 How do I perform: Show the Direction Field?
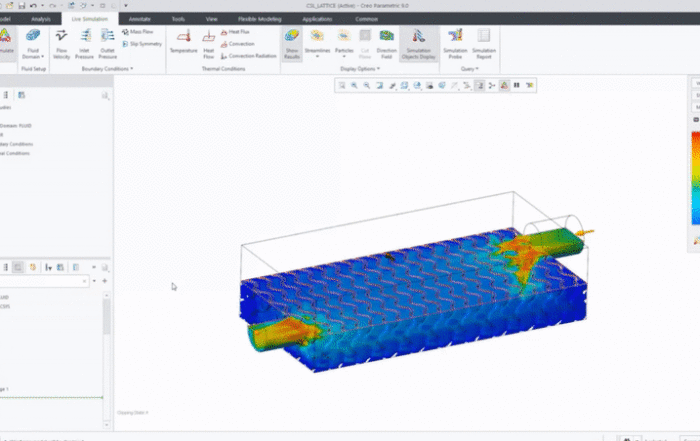coord(387,44)
